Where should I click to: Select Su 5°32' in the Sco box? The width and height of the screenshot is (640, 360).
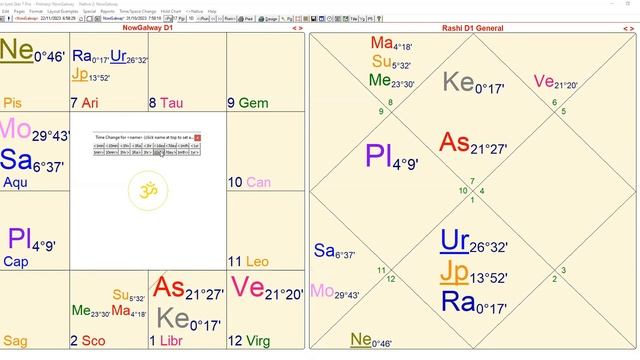(x=129, y=295)
